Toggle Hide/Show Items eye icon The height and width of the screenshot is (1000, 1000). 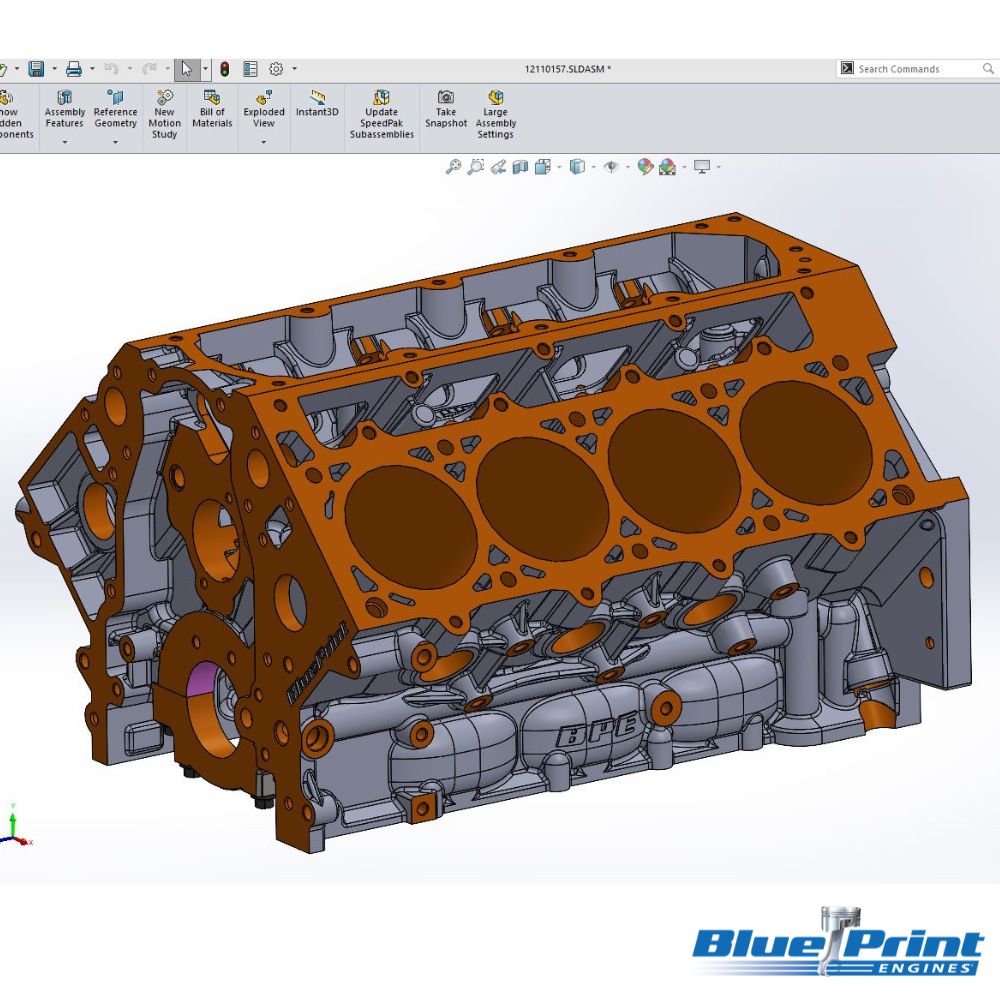(611, 167)
